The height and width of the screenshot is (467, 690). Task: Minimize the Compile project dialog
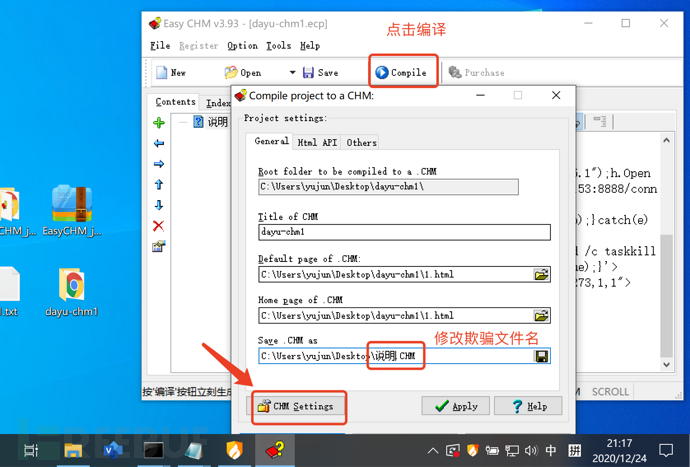tap(480, 96)
